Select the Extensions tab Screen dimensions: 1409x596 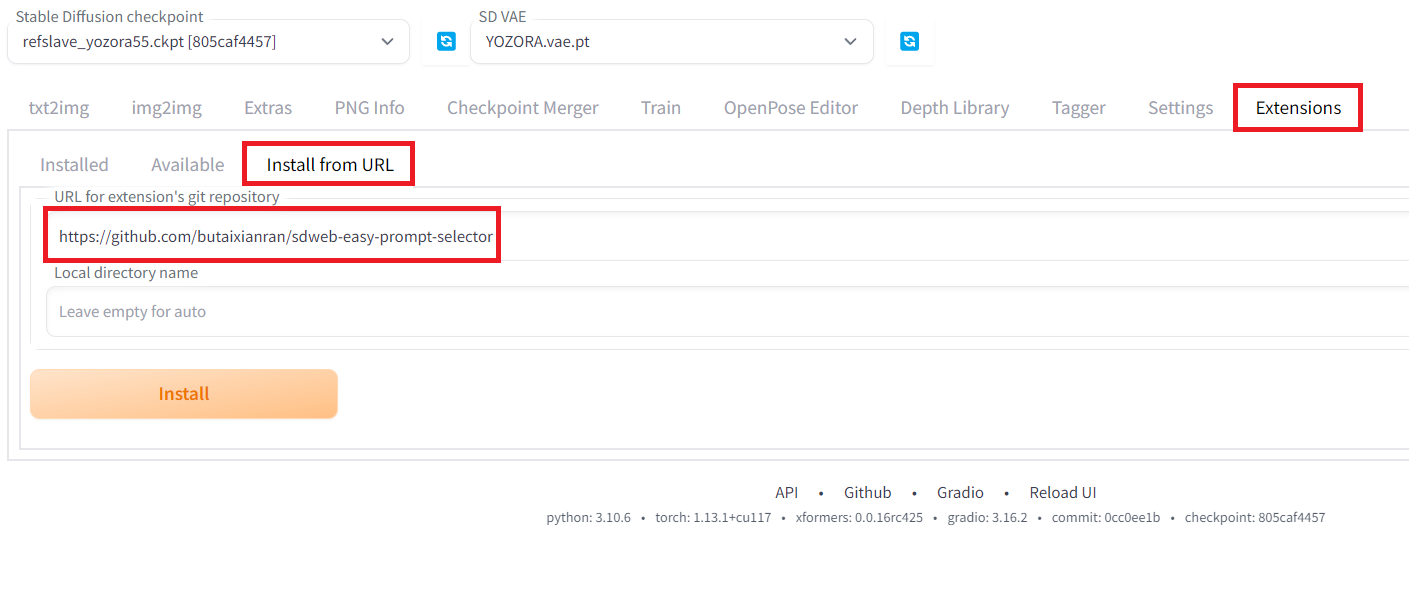pyautogui.click(x=1298, y=108)
